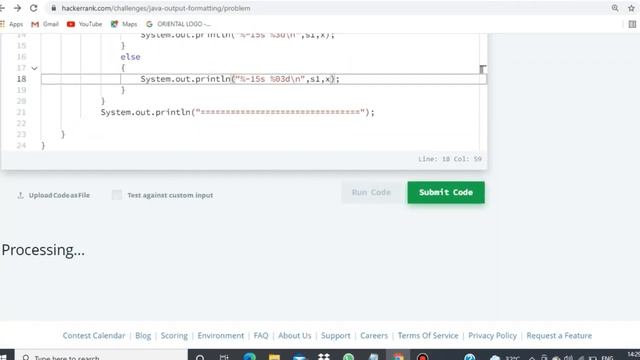Click the weather temperature in system tray

click(x=512, y=358)
